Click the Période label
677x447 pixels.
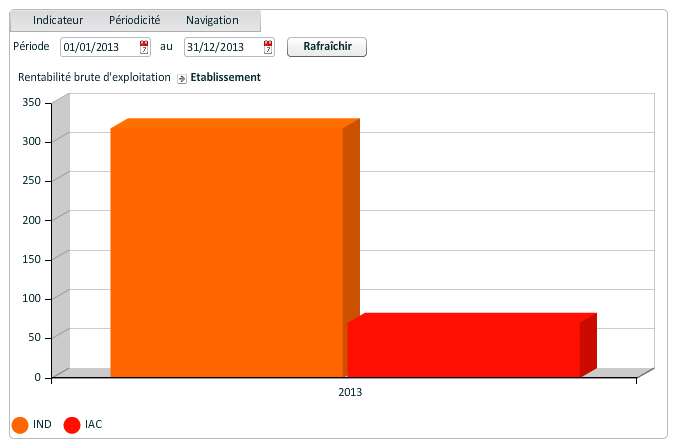(x=31, y=46)
